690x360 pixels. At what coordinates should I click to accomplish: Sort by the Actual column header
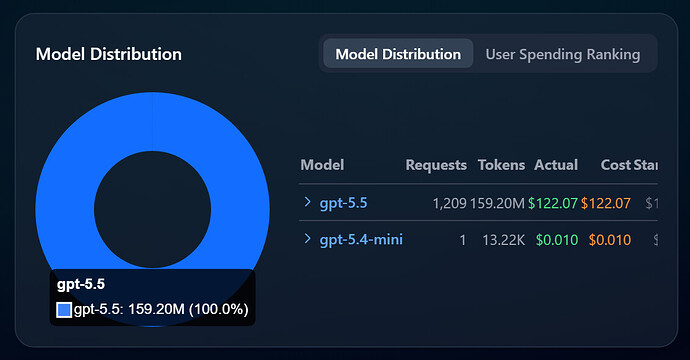point(556,165)
